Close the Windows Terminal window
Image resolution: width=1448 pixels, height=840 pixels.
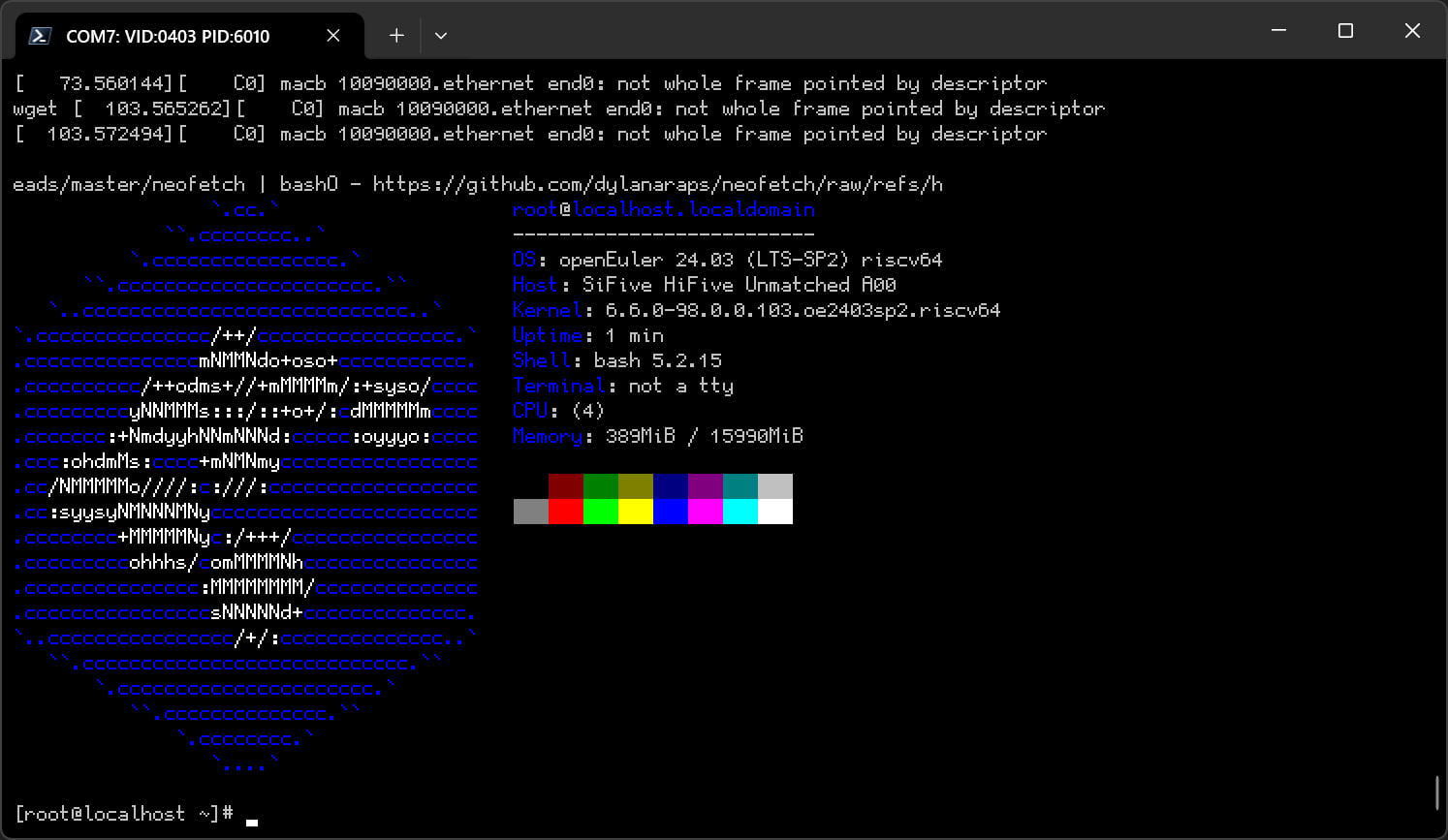click(1412, 31)
